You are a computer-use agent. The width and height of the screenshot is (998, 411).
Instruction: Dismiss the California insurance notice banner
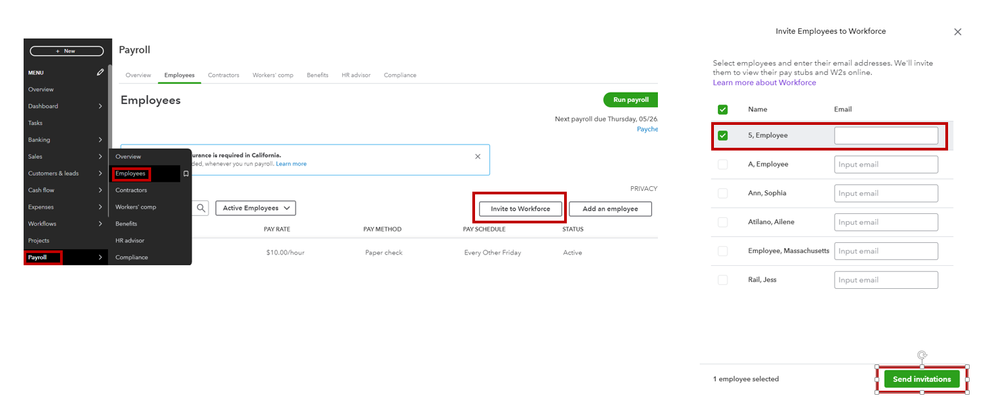[x=478, y=156]
